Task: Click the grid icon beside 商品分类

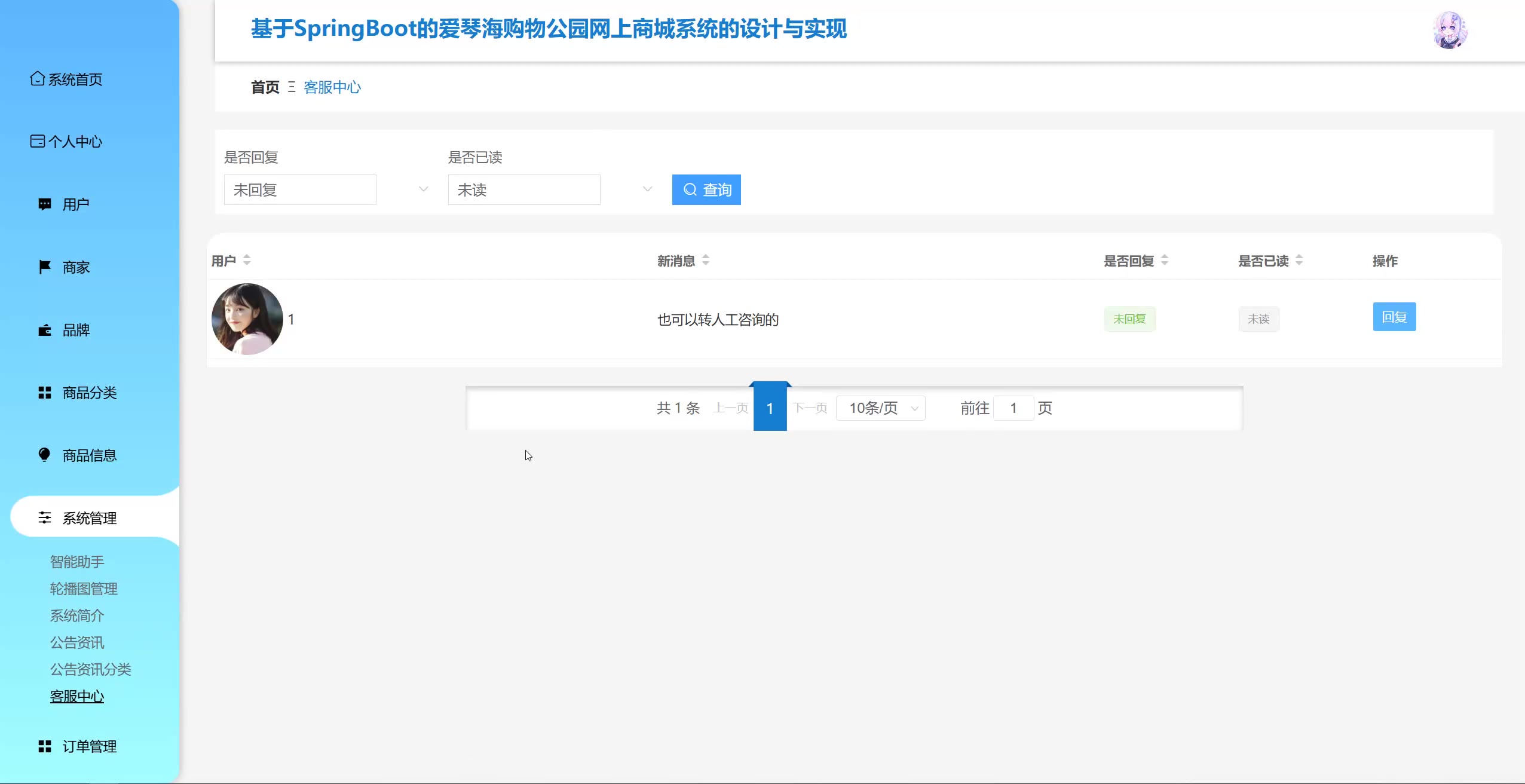Action: pyautogui.click(x=45, y=393)
